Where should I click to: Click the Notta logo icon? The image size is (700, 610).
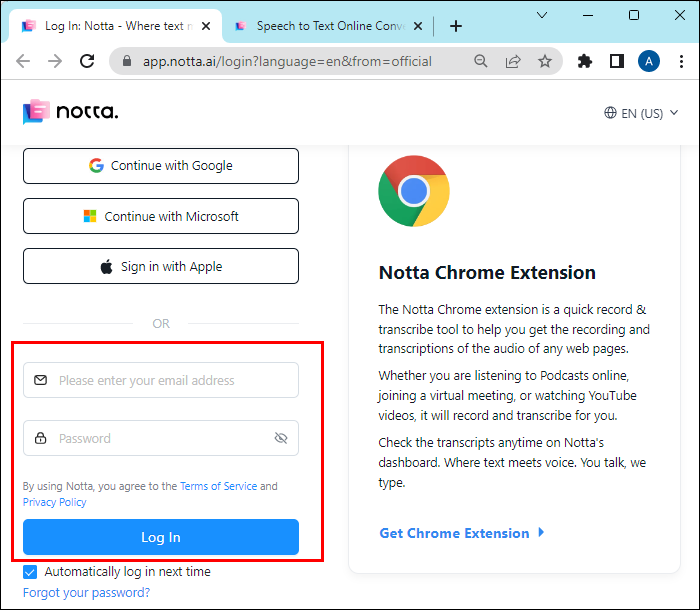tap(37, 112)
